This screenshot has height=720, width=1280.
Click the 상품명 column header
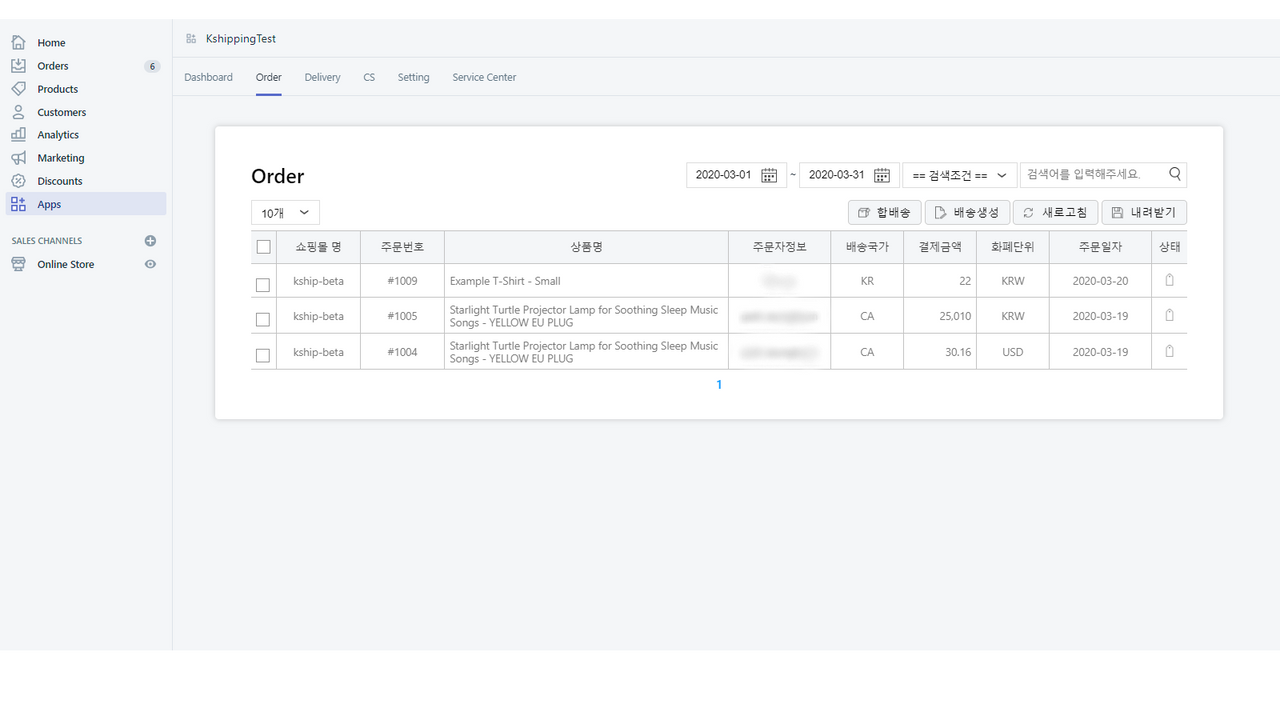(586, 247)
